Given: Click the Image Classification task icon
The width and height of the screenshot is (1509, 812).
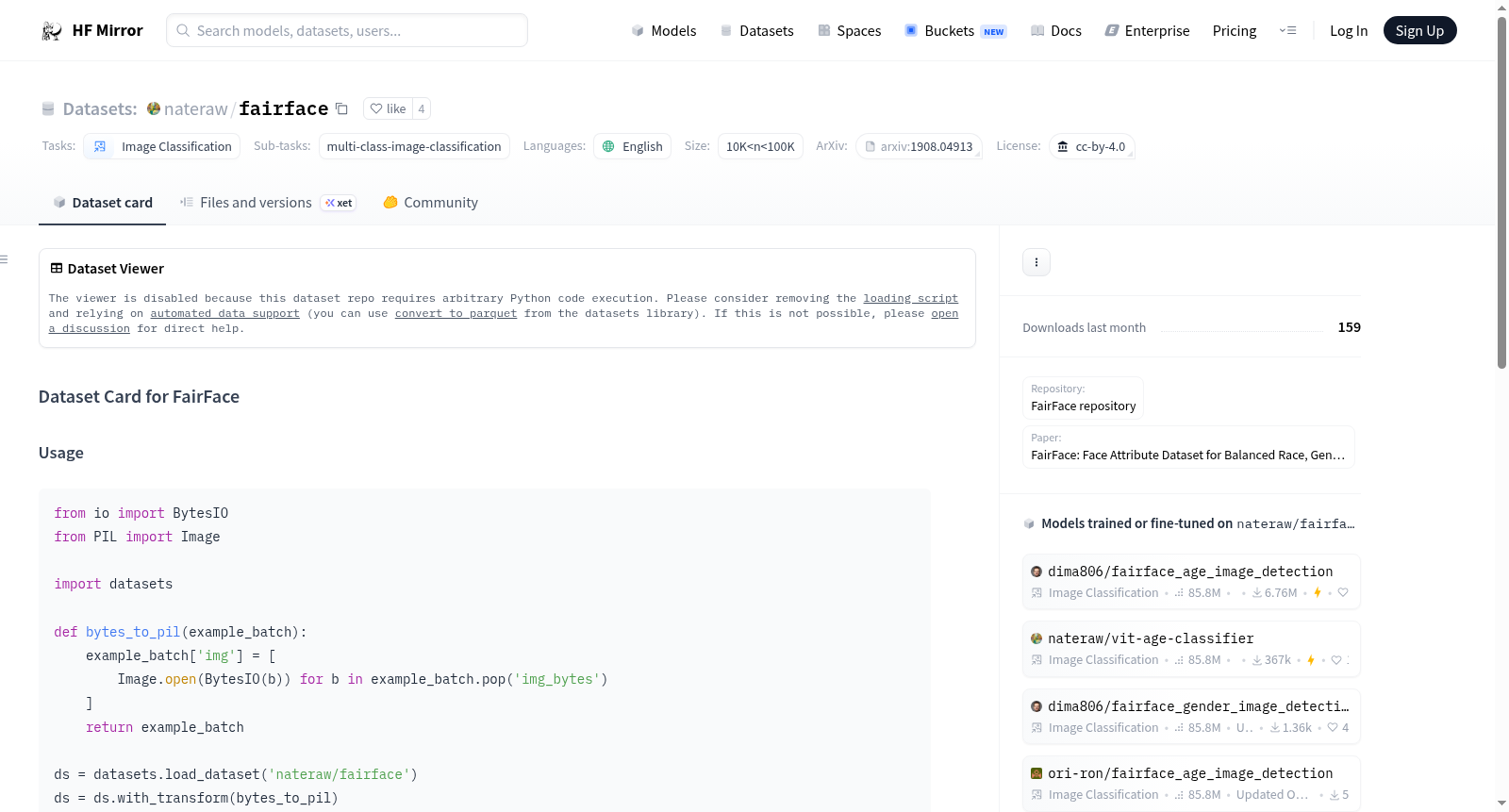Looking at the screenshot, I should (x=100, y=146).
